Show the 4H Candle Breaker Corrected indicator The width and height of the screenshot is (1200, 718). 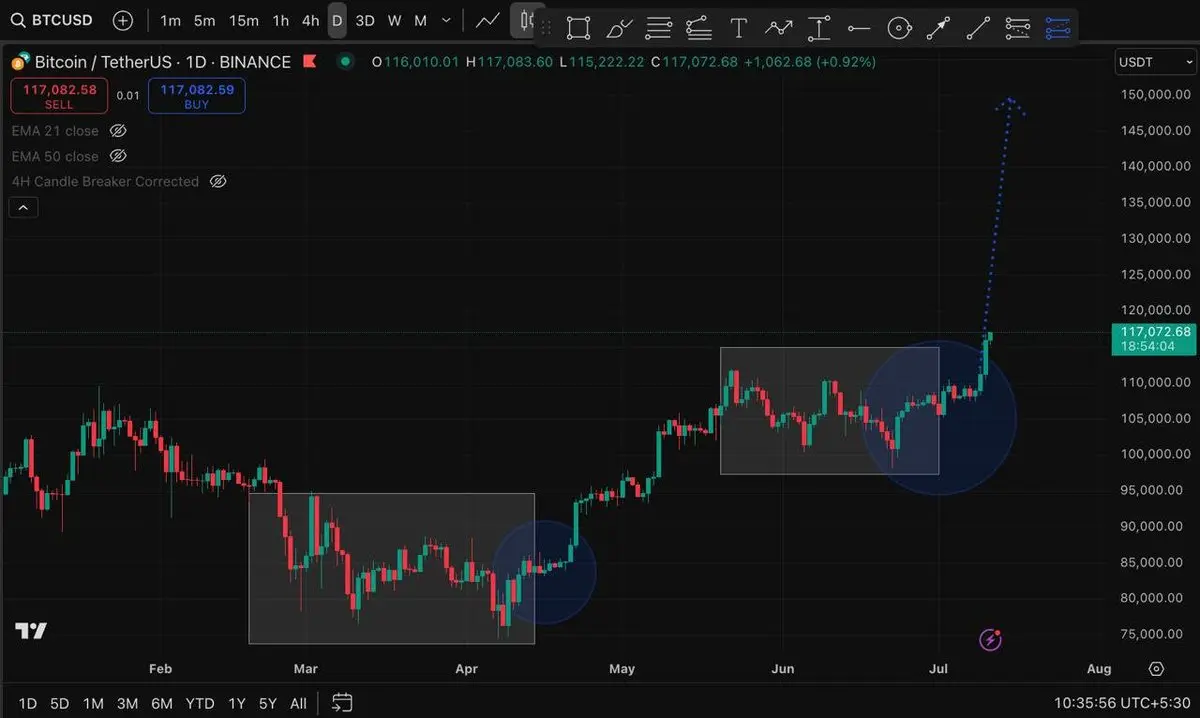click(218, 182)
